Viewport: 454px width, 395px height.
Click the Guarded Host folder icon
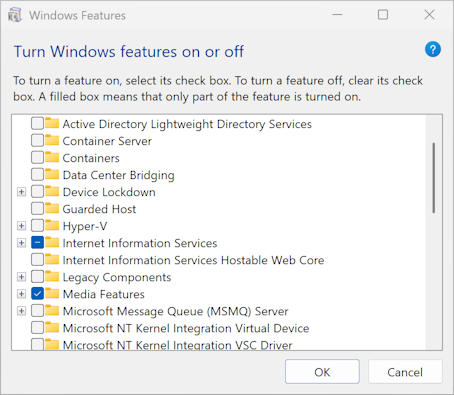[x=52, y=208]
